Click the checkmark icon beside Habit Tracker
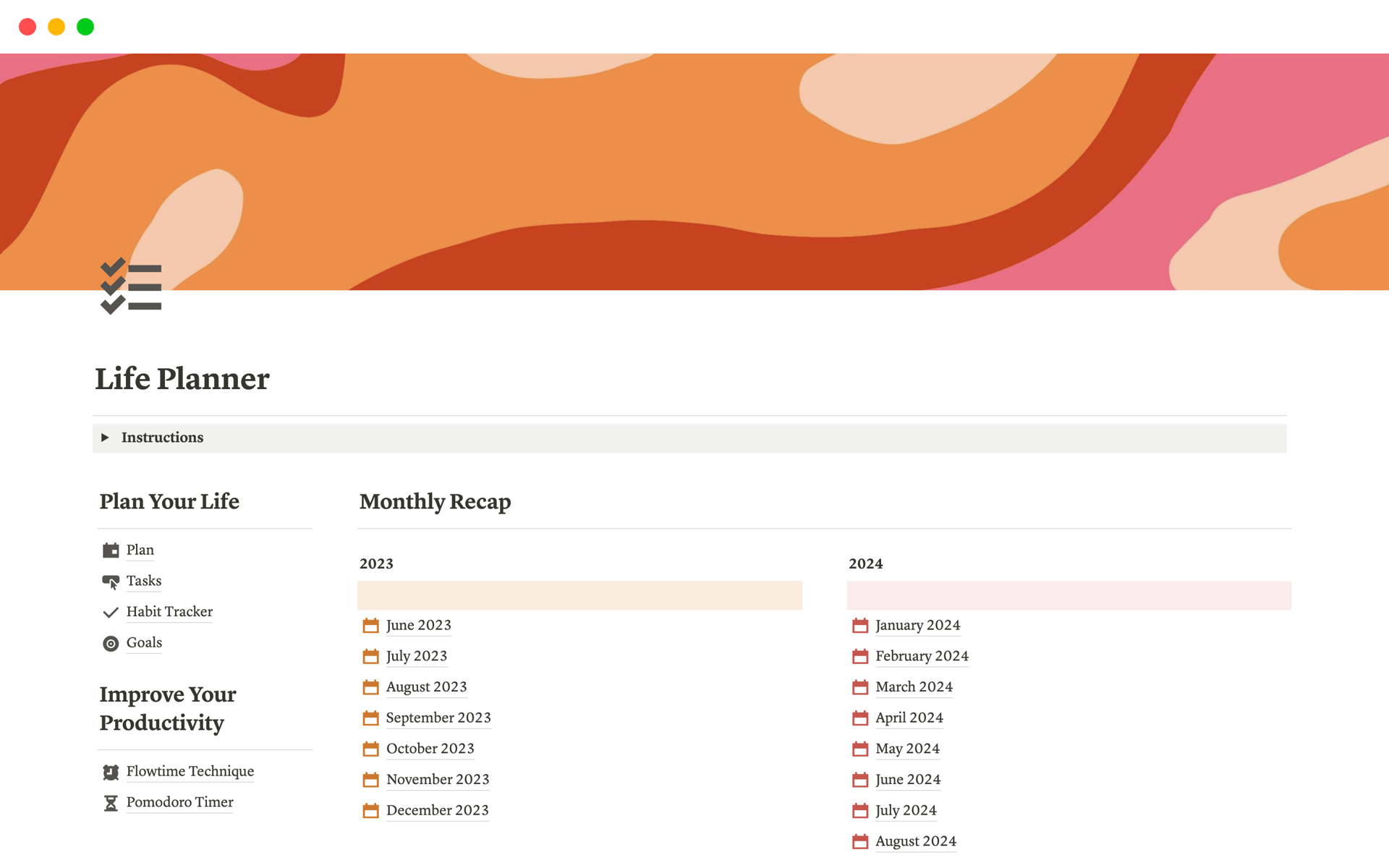The height and width of the screenshot is (868, 1389). [x=111, y=613]
